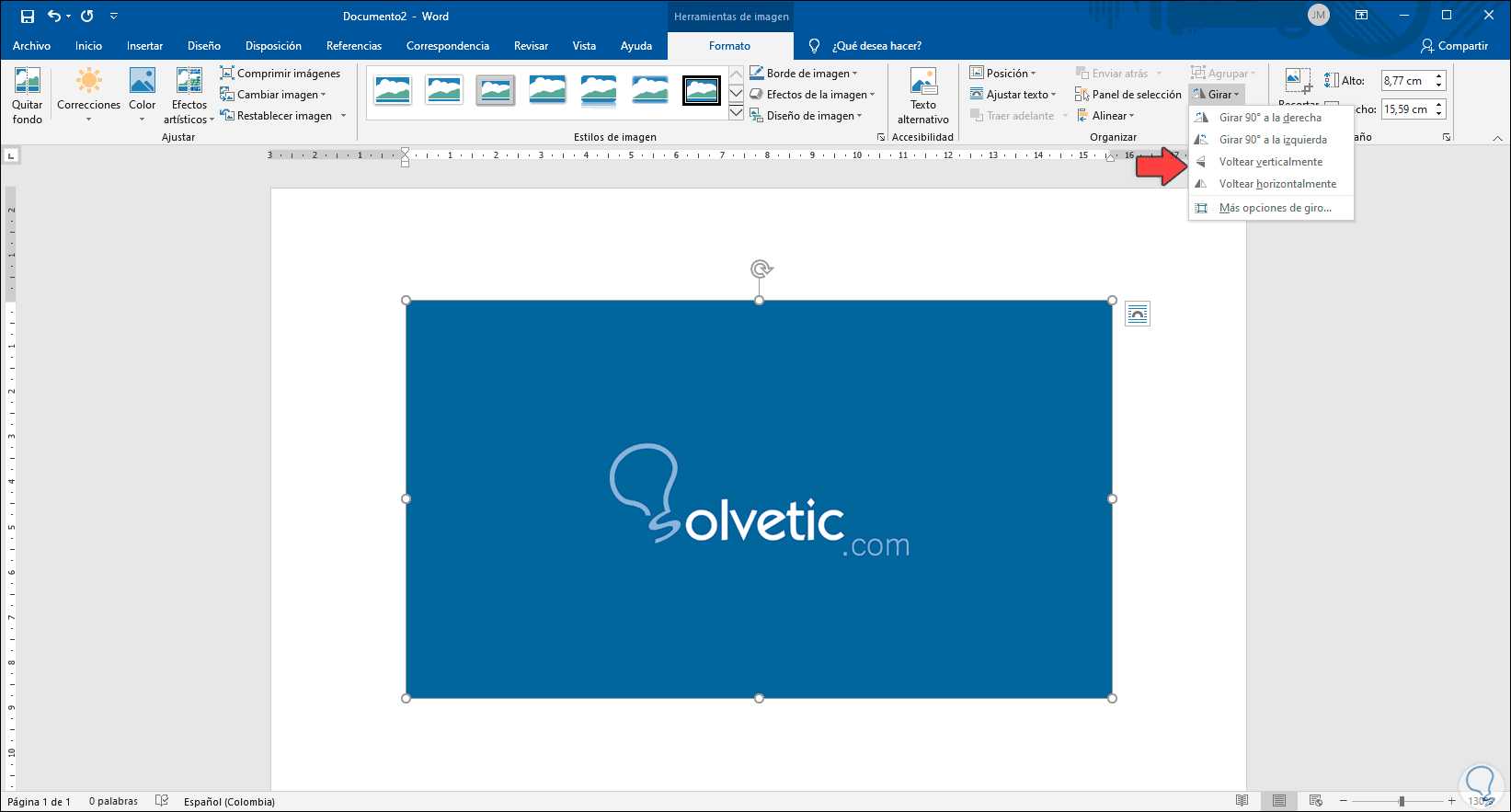Image resolution: width=1511 pixels, height=812 pixels.
Task: Switch to Print Layout view
Action: [x=1279, y=801]
